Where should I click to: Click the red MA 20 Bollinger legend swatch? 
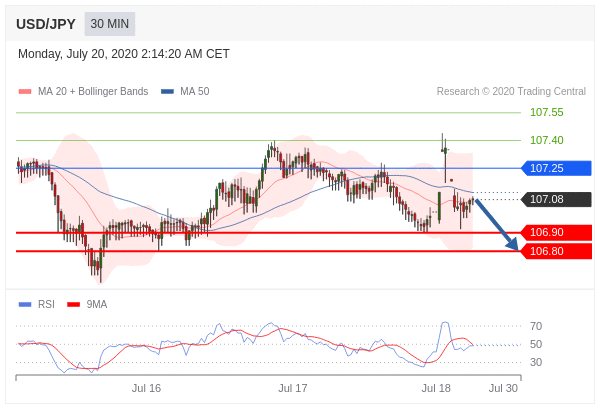click(x=25, y=92)
